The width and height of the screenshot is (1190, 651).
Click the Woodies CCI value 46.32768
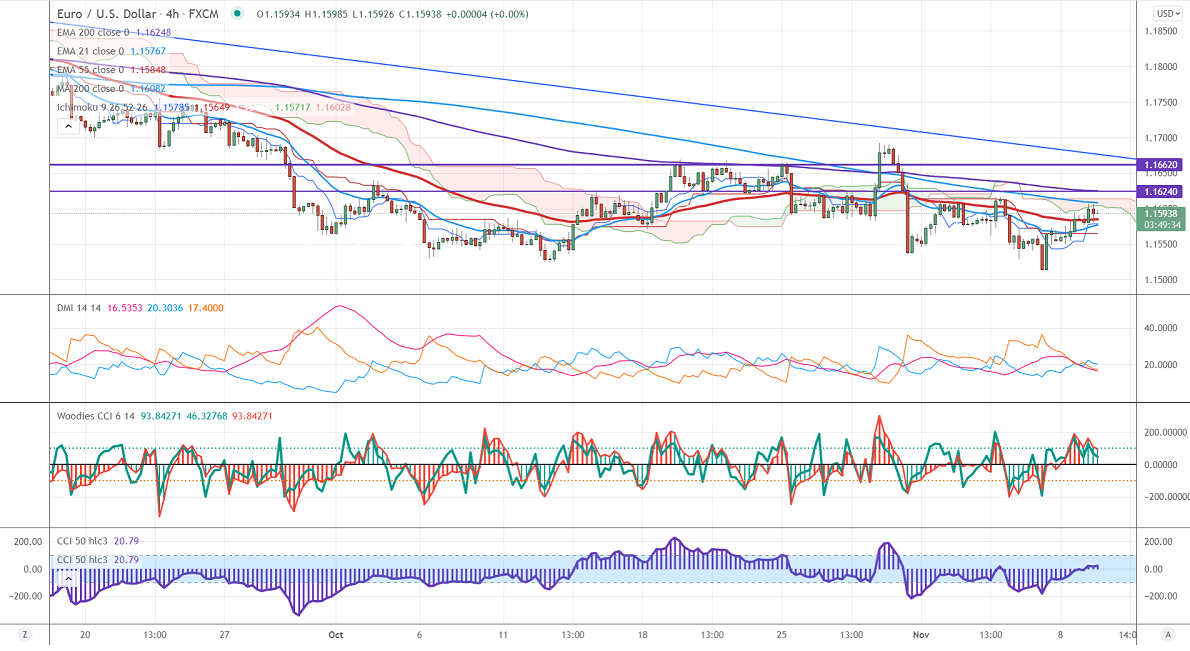click(207, 416)
